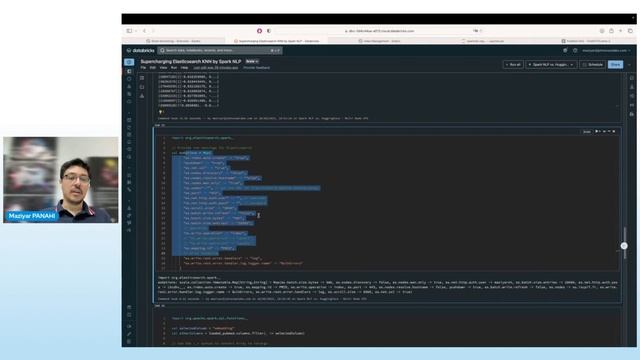Open the Experiments icon under Machine Learning
The height and width of the screenshot is (360, 640).
pyautogui.click(x=129, y=208)
